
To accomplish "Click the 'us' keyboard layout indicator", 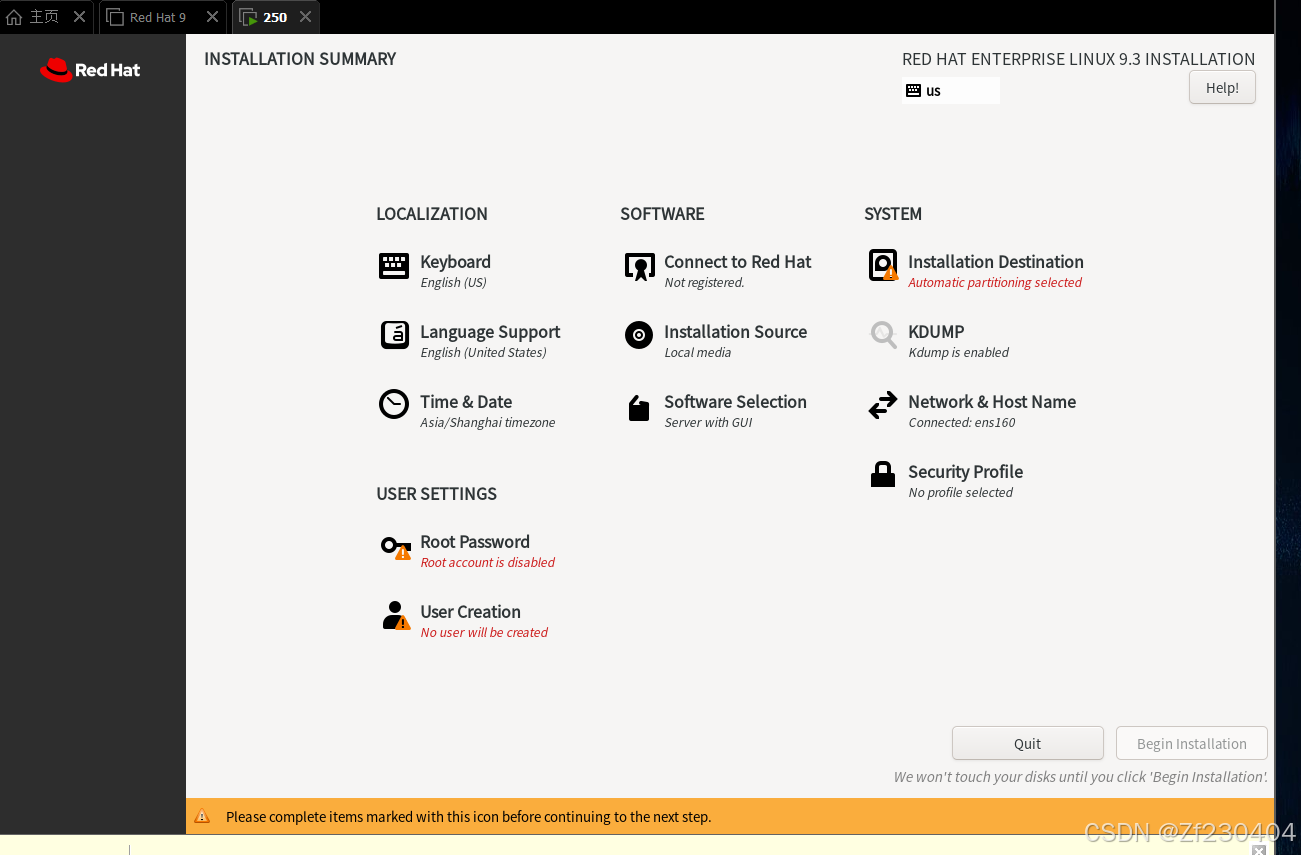I will coord(950,90).
